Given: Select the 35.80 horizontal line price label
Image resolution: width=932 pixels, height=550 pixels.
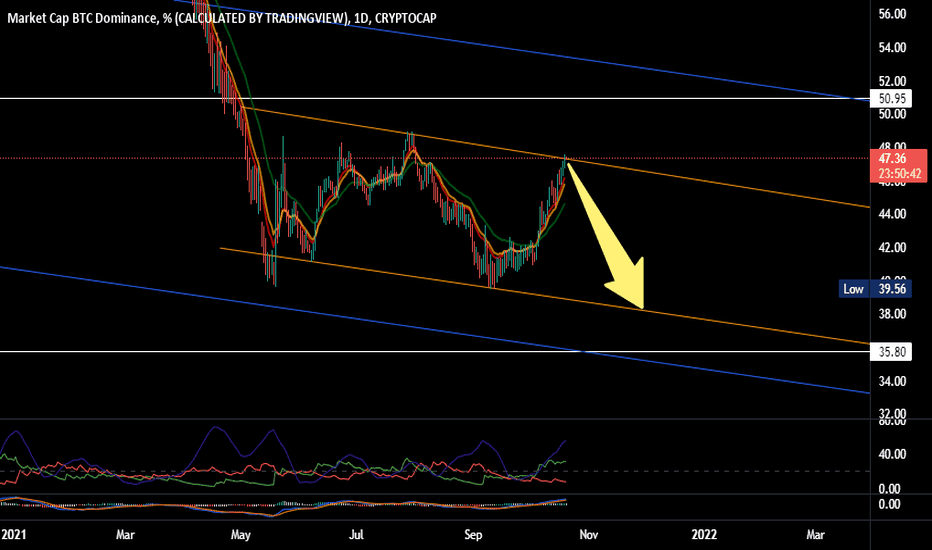Looking at the screenshot, I should click(890, 352).
